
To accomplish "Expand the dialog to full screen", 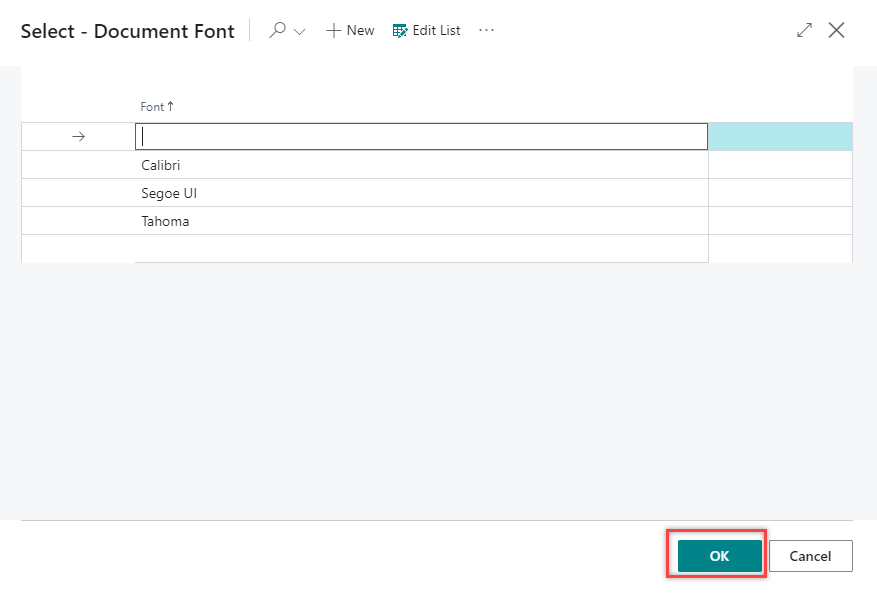I will pyautogui.click(x=804, y=30).
